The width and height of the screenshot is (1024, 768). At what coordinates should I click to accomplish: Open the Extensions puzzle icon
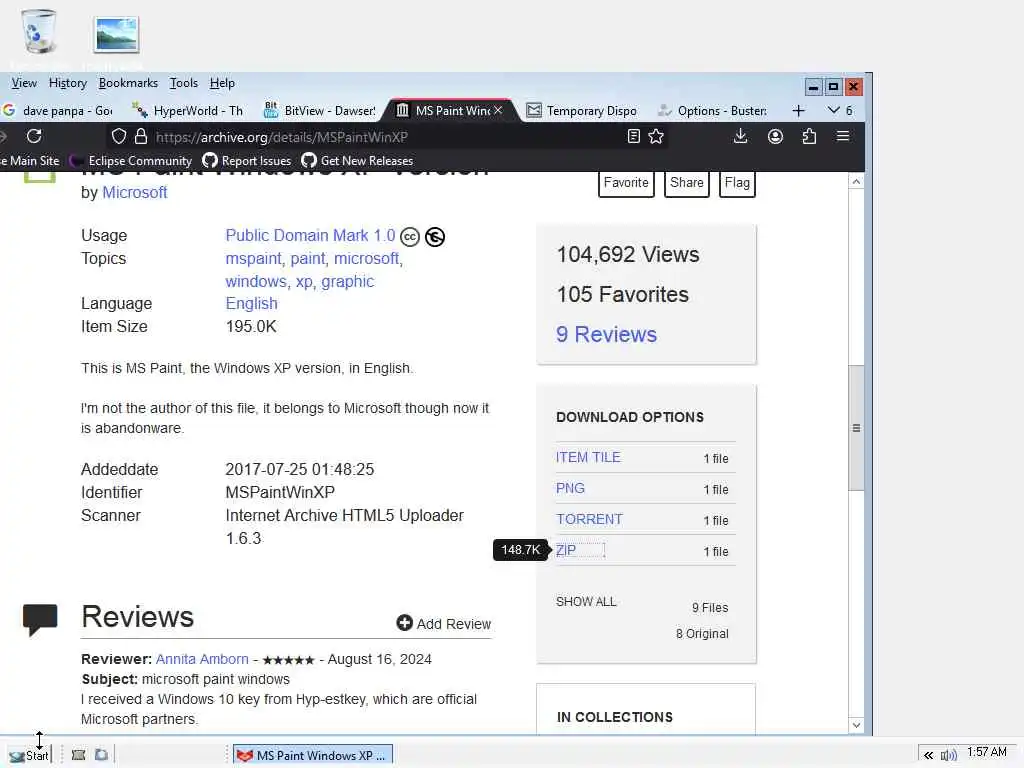click(x=808, y=136)
